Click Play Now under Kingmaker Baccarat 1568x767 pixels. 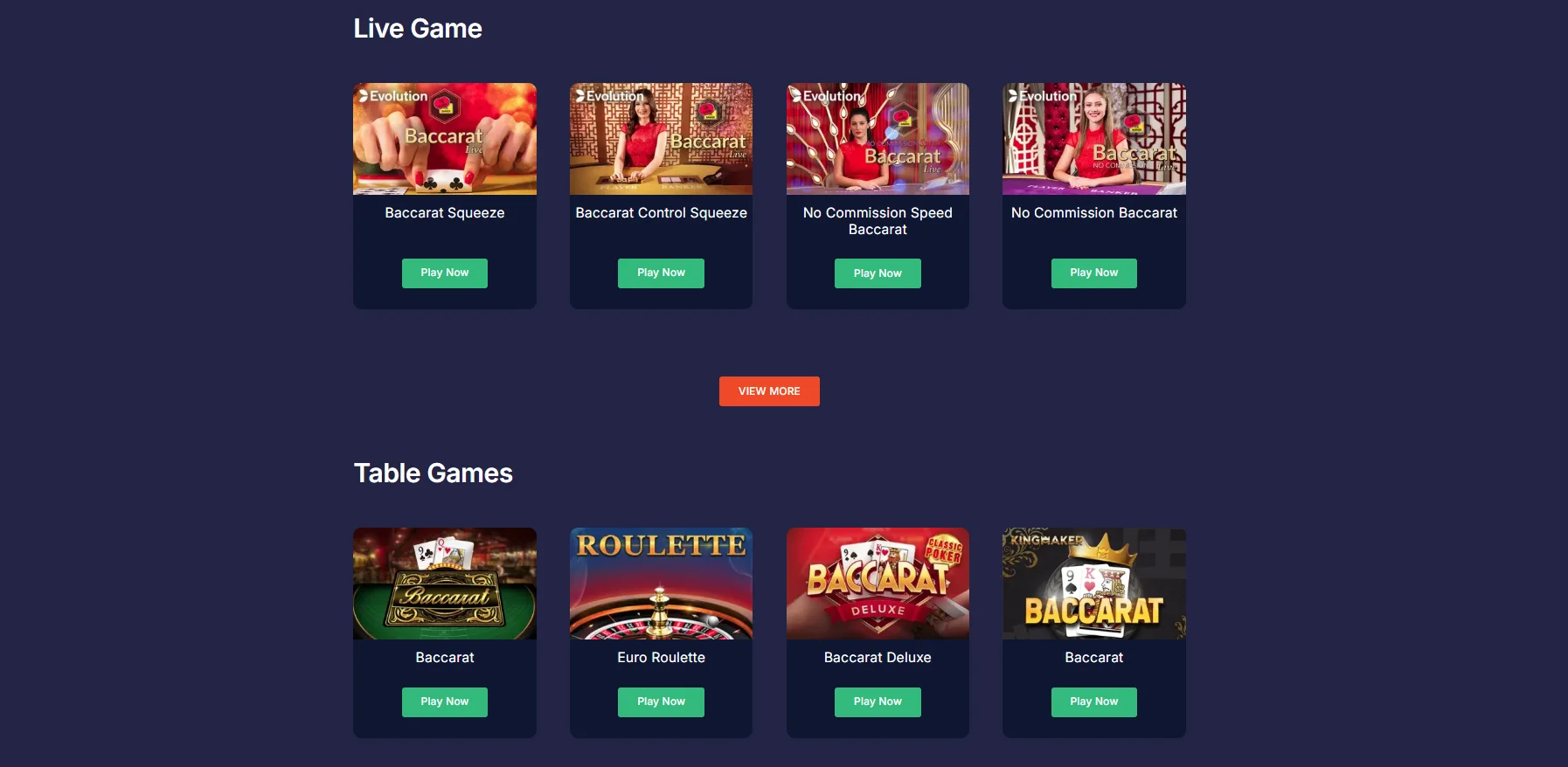coord(1094,702)
